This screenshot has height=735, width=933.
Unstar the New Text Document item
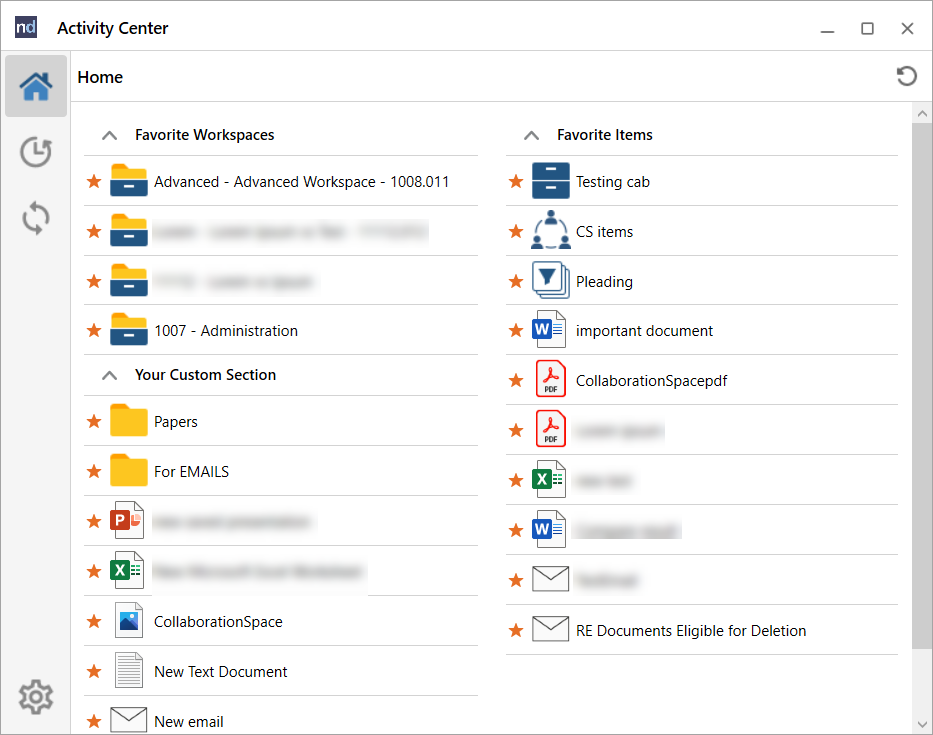93,671
